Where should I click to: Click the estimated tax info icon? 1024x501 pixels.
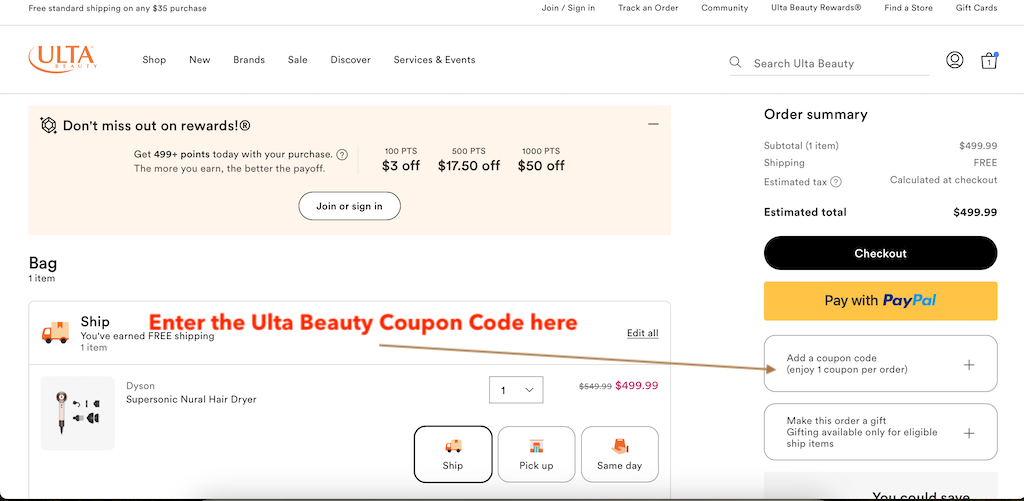pos(836,182)
